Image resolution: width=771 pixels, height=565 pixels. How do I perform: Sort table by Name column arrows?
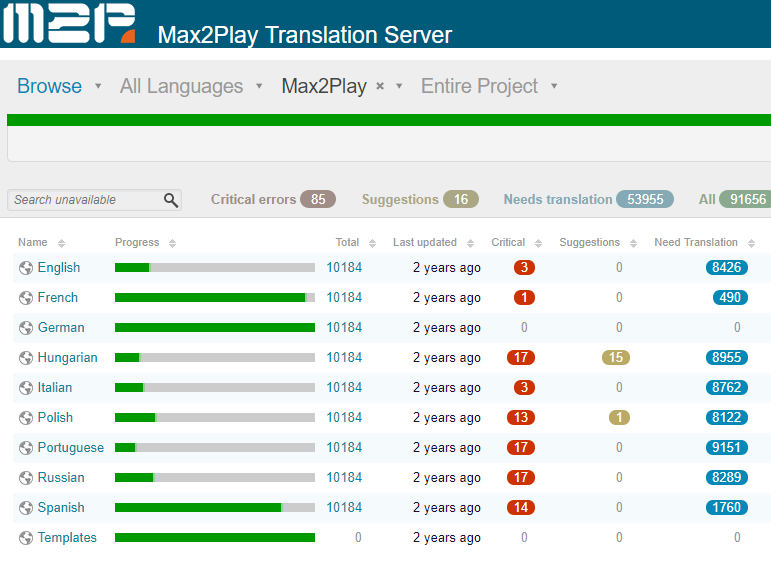point(61,243)
